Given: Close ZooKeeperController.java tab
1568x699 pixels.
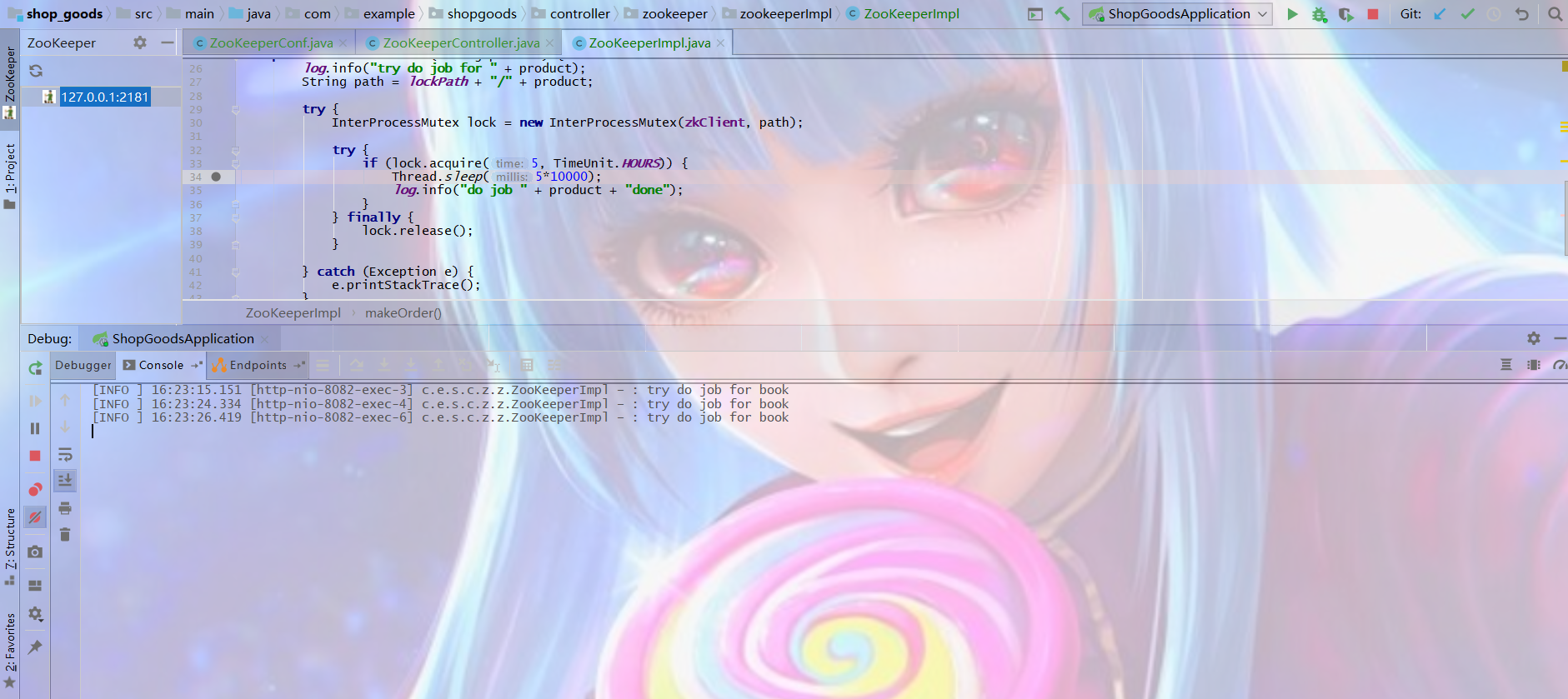Looking at the screenshot, I should [x=549, y=43].
